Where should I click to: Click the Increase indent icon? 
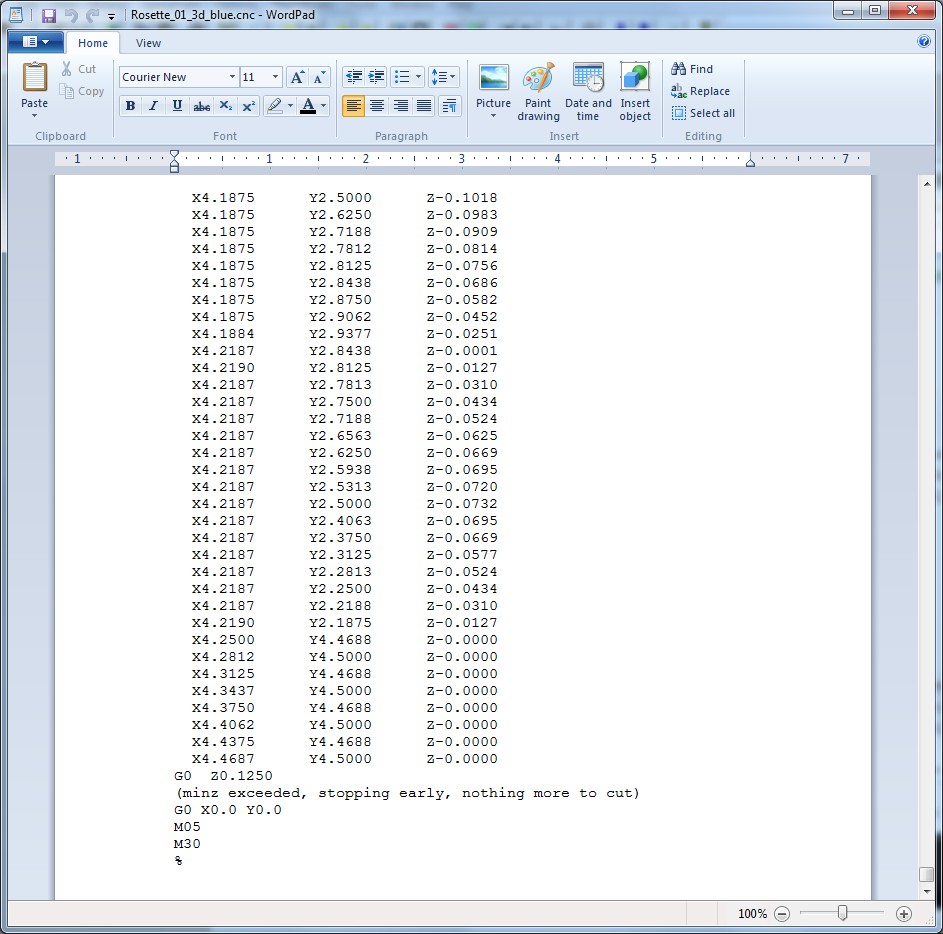[377, 77]
